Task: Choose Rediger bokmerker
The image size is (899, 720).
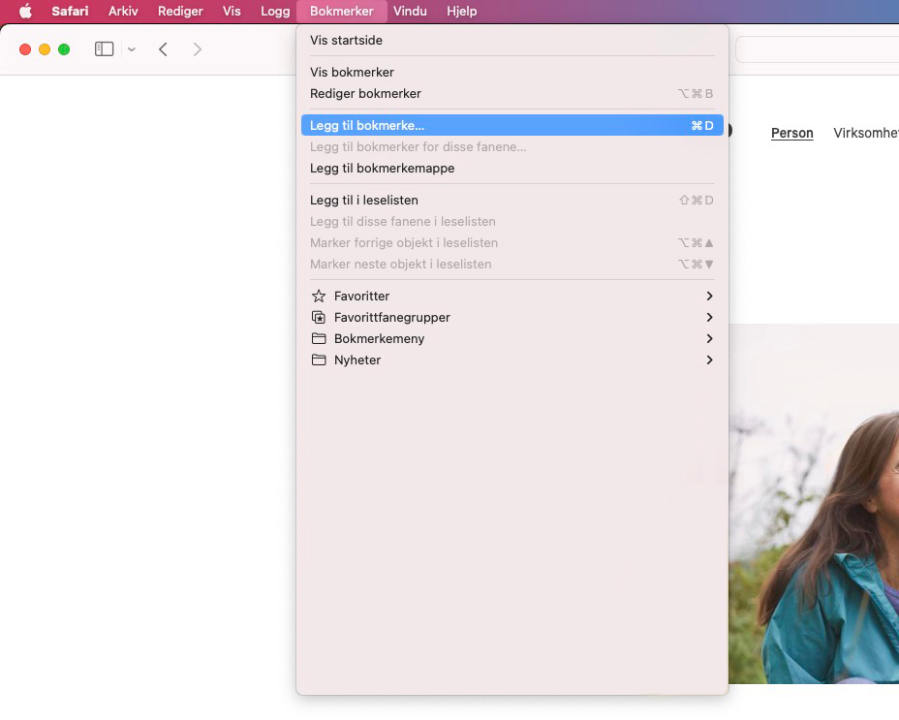Action: point(512,93)
